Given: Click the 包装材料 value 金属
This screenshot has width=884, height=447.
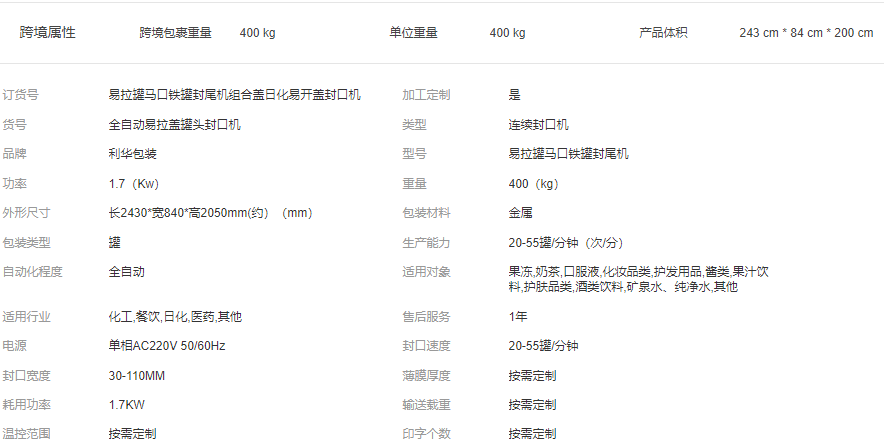Looking at the screenshot, I should 520,213.
